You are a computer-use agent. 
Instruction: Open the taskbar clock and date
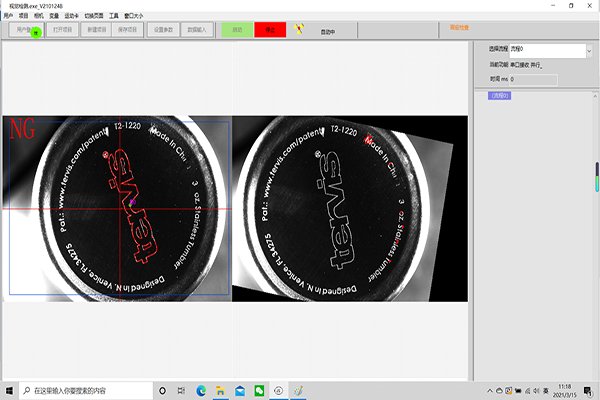(x=564, y=391)
